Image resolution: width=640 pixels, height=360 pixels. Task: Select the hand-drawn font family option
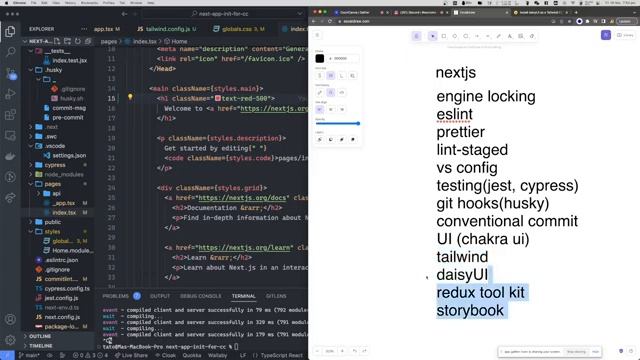[320, 93]
